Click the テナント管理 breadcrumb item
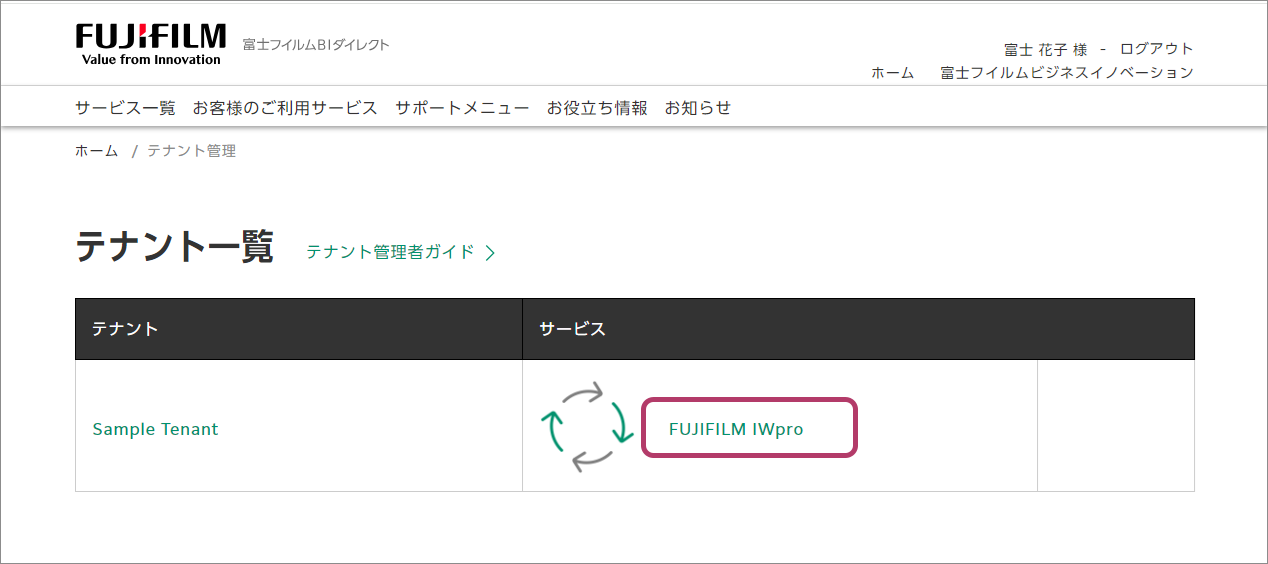 (192, 151)
